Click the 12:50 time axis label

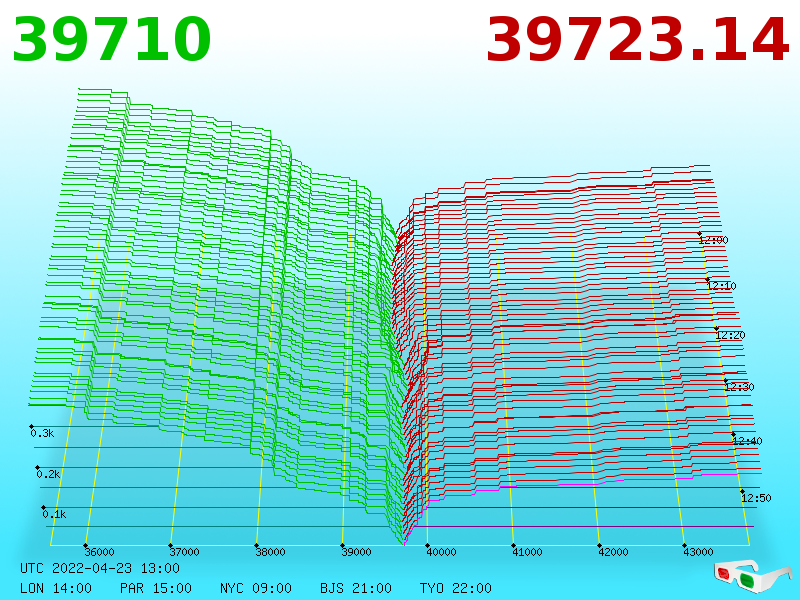756,498
